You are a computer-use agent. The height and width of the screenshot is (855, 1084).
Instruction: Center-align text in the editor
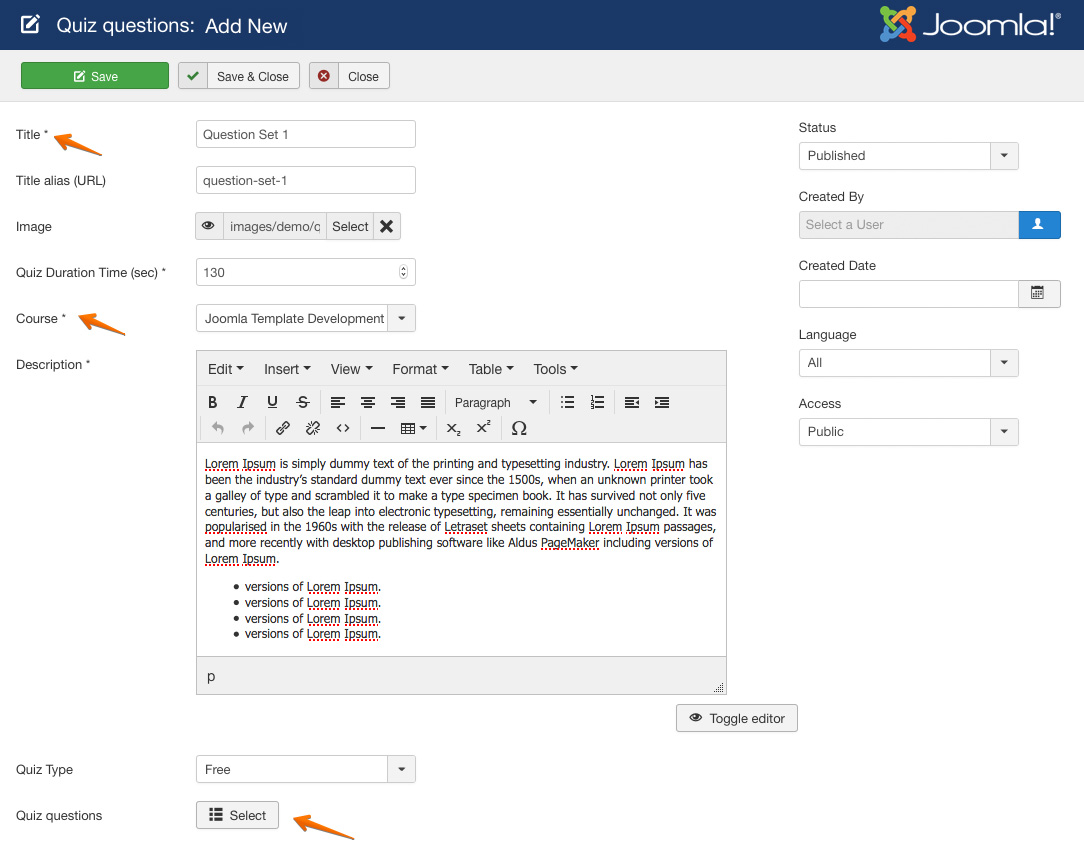pyautogui.click(x=368, y=402)
